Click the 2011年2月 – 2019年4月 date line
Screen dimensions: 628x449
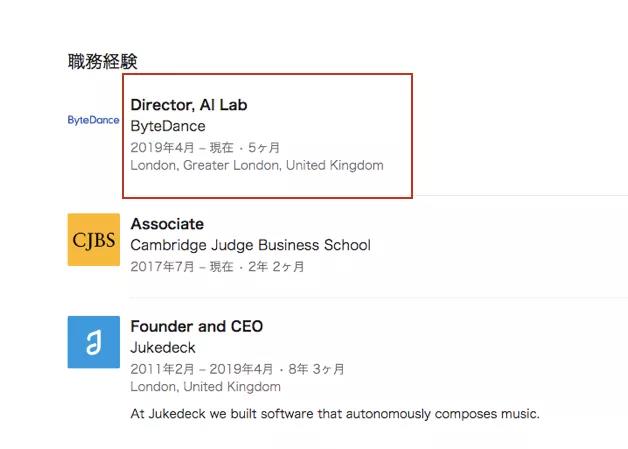click(x=201, y=369)
